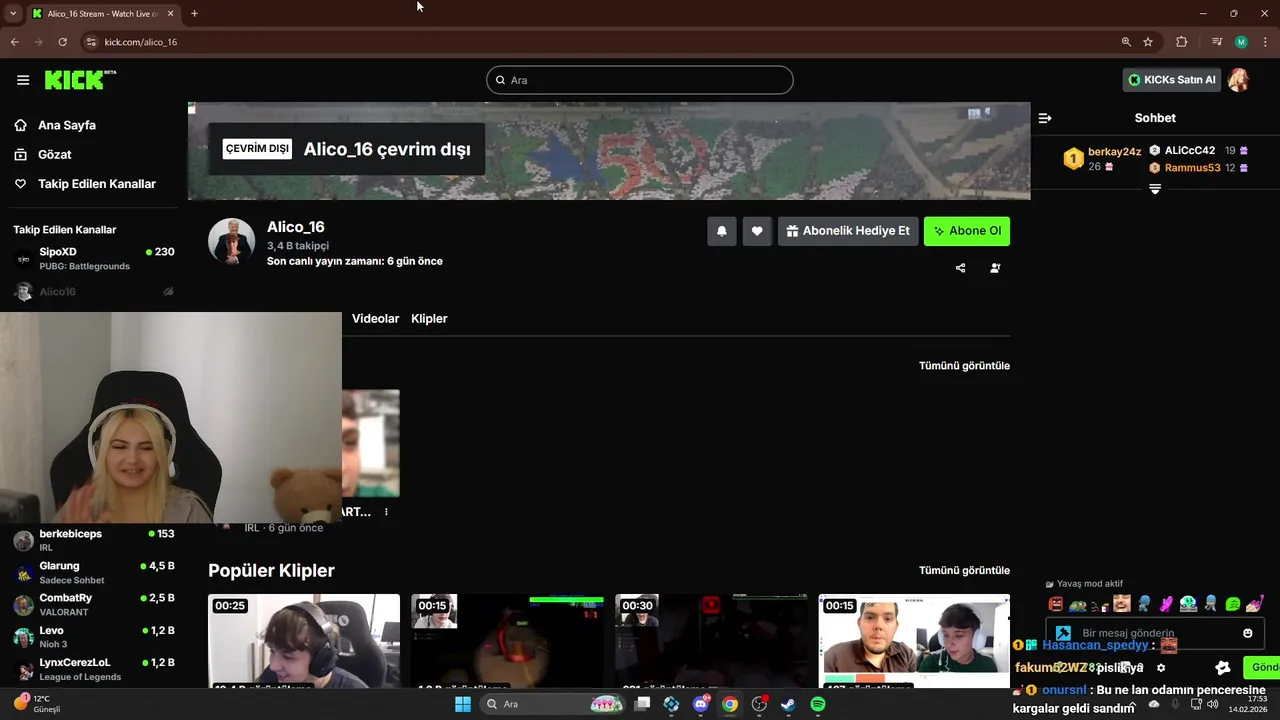This screenshot has width=1280, height=720.
Task: Bookmark this page with the star icon
Action: click(1148, 42)
